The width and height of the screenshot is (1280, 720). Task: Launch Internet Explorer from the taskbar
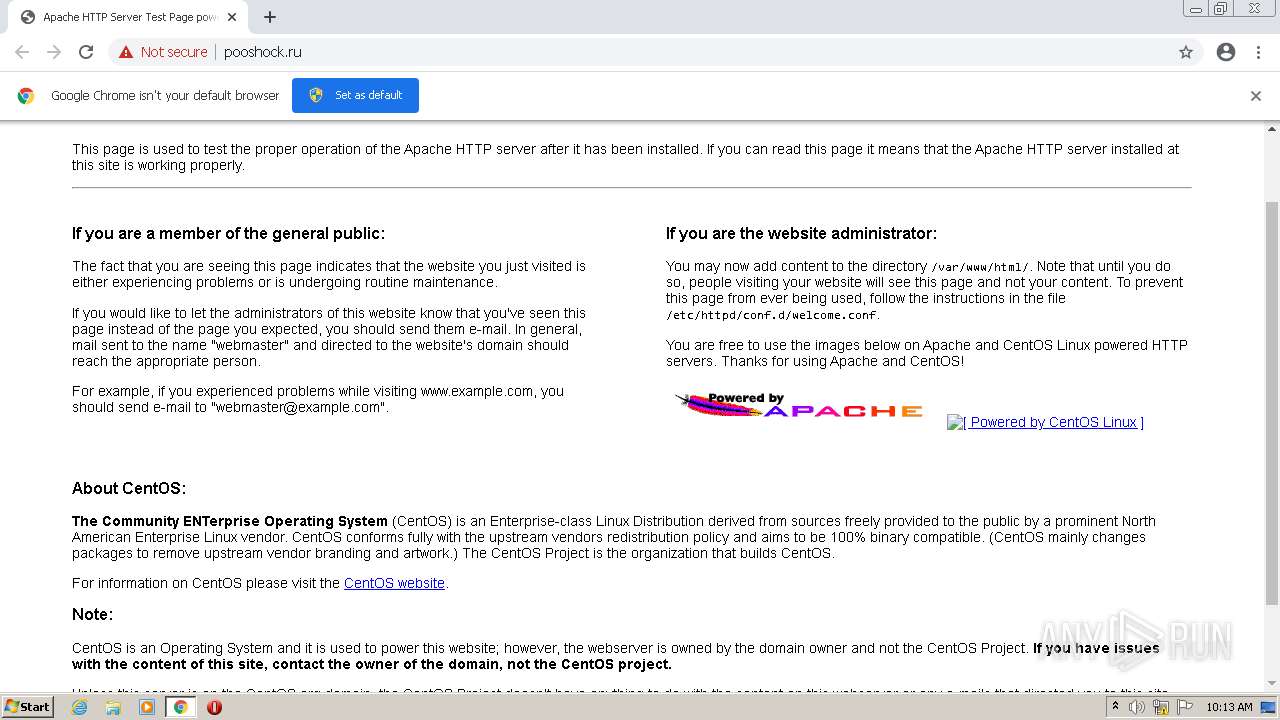79,707
